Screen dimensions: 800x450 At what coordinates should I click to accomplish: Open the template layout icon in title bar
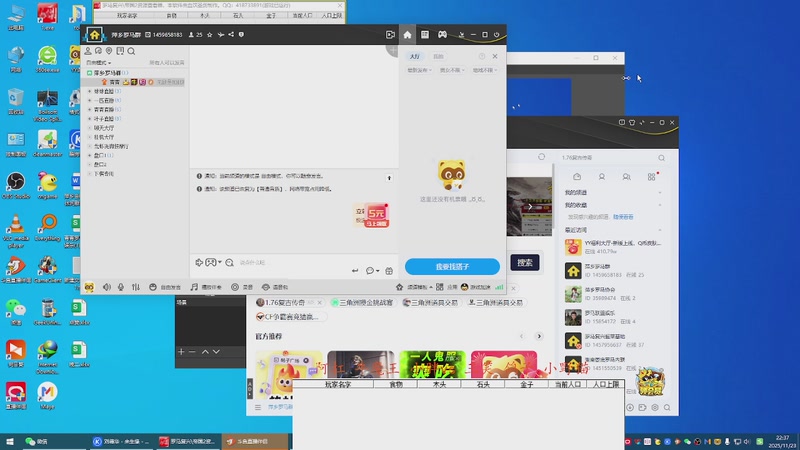(x=424, y=35)
